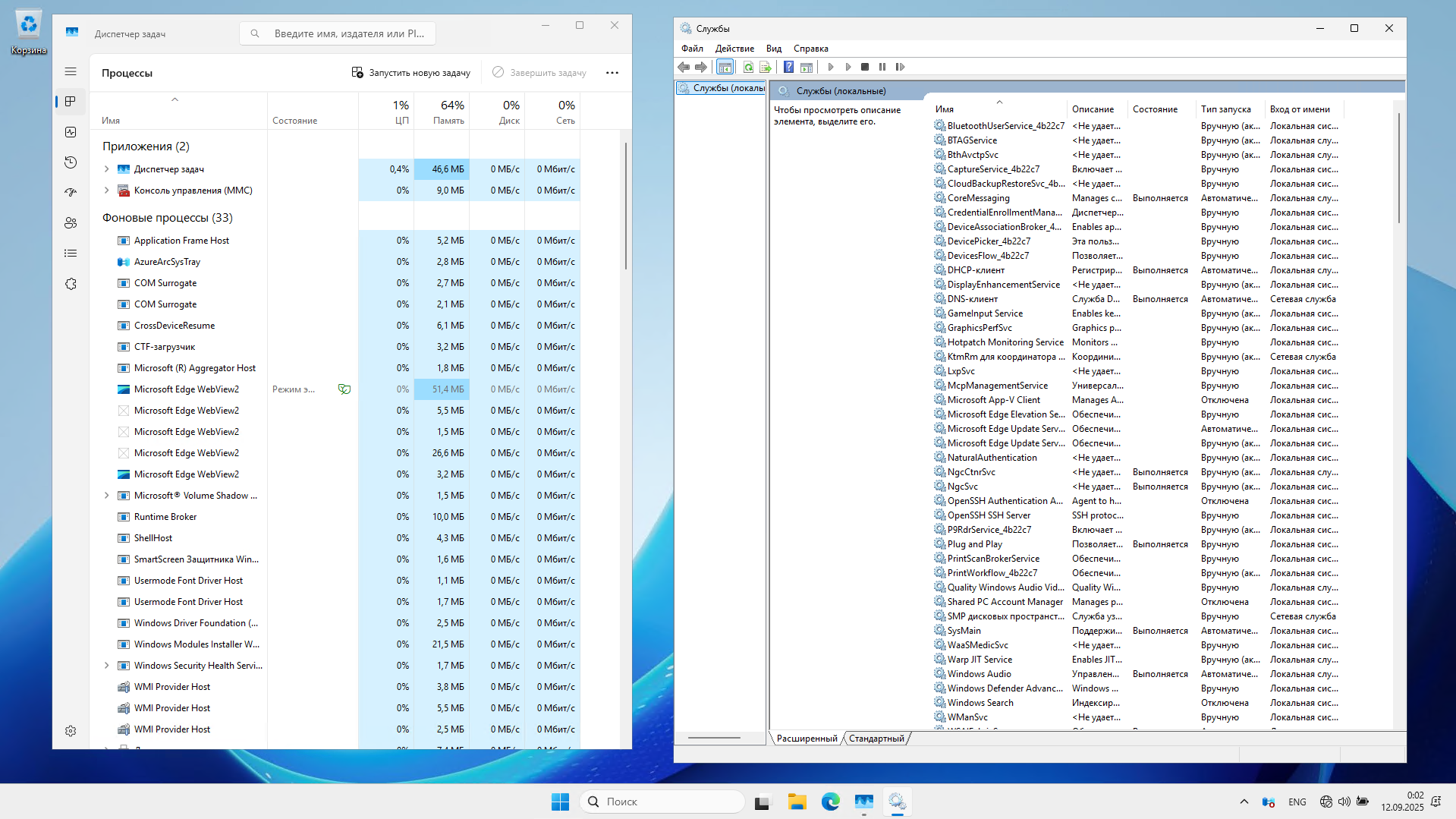1456x819 pixels.
Task: Open Microsoft Edge from taskbar
Action: pyautogui.click(x=830, y=802)
